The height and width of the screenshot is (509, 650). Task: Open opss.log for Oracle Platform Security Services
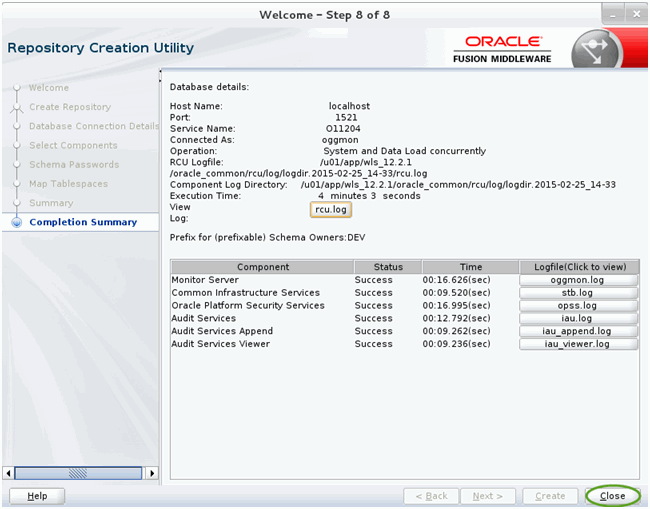point(578,306)
